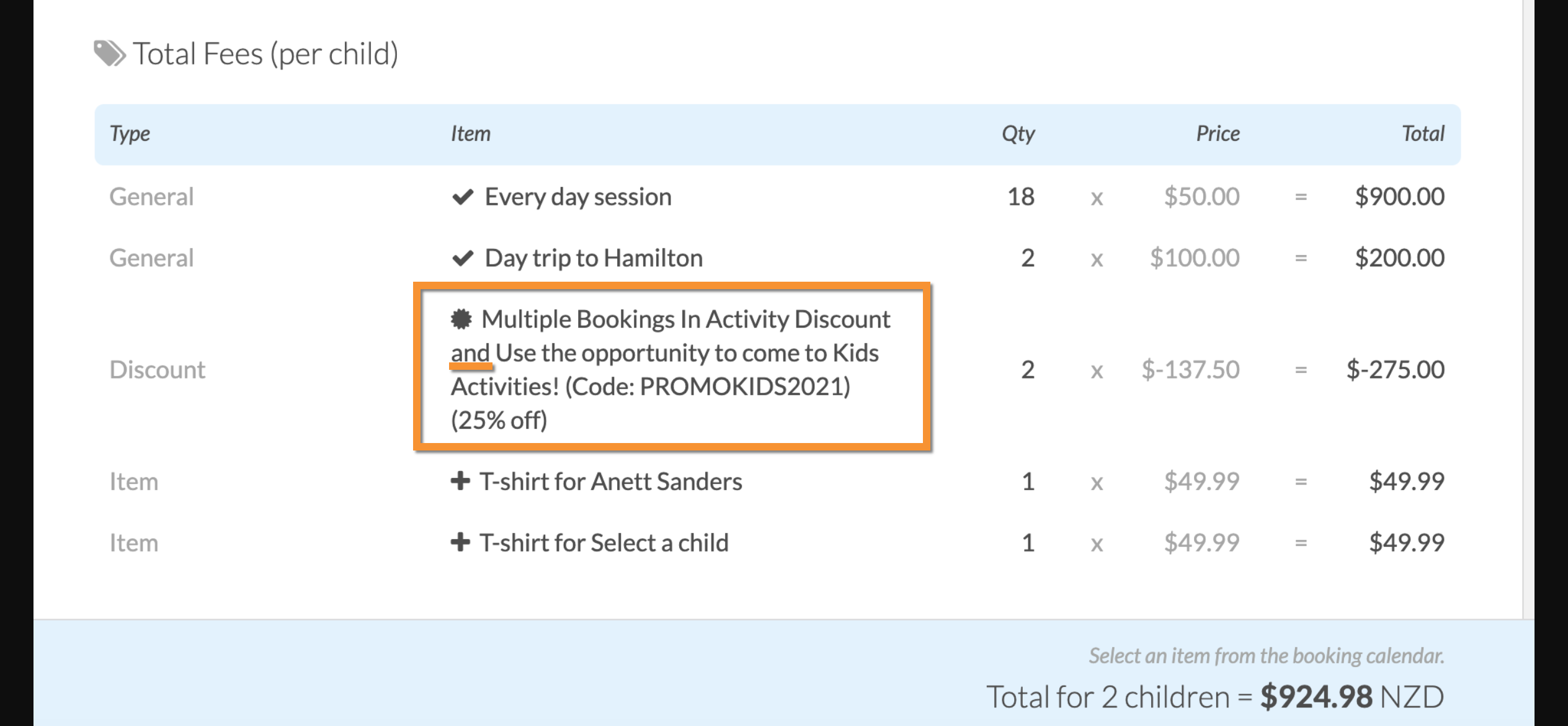Click the $900.00 total amount
Image resolution: width=1568 pixels, height=726 pixels.
click(x=1399, y=197)
